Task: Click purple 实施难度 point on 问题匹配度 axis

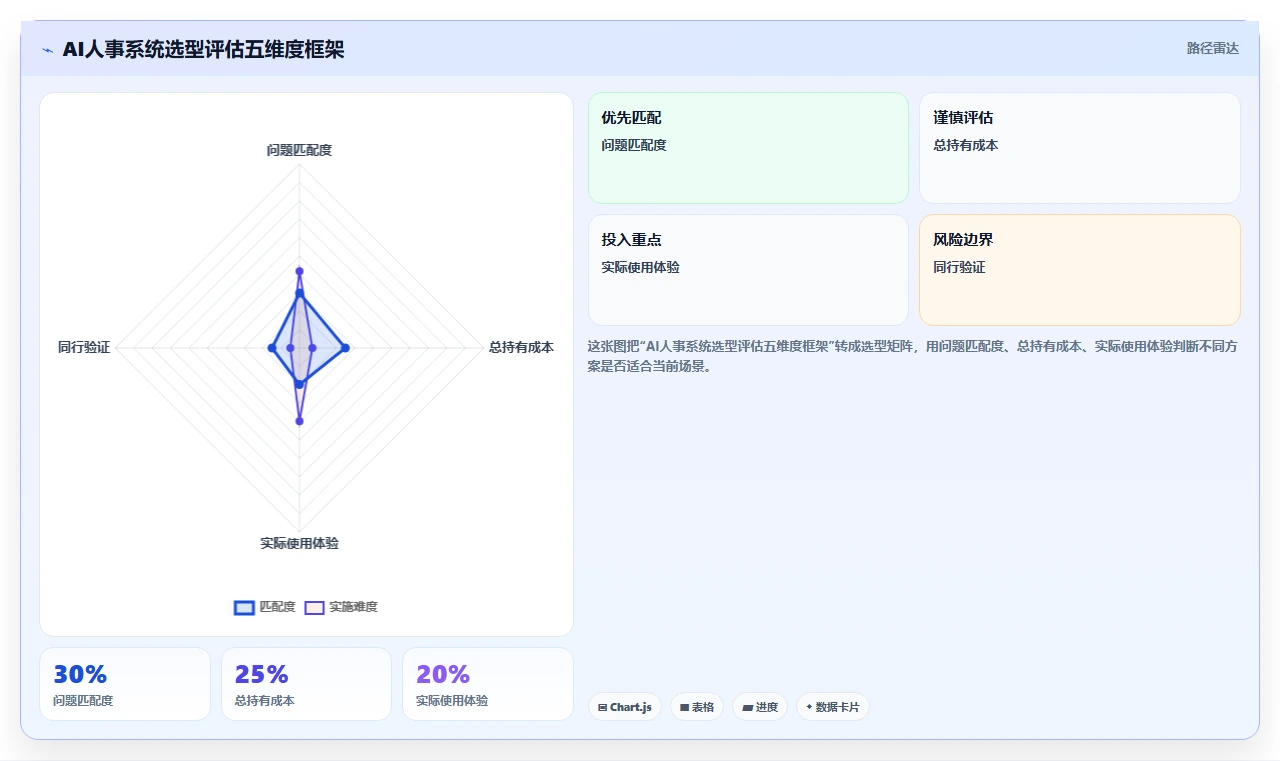Action: (299, 271)
